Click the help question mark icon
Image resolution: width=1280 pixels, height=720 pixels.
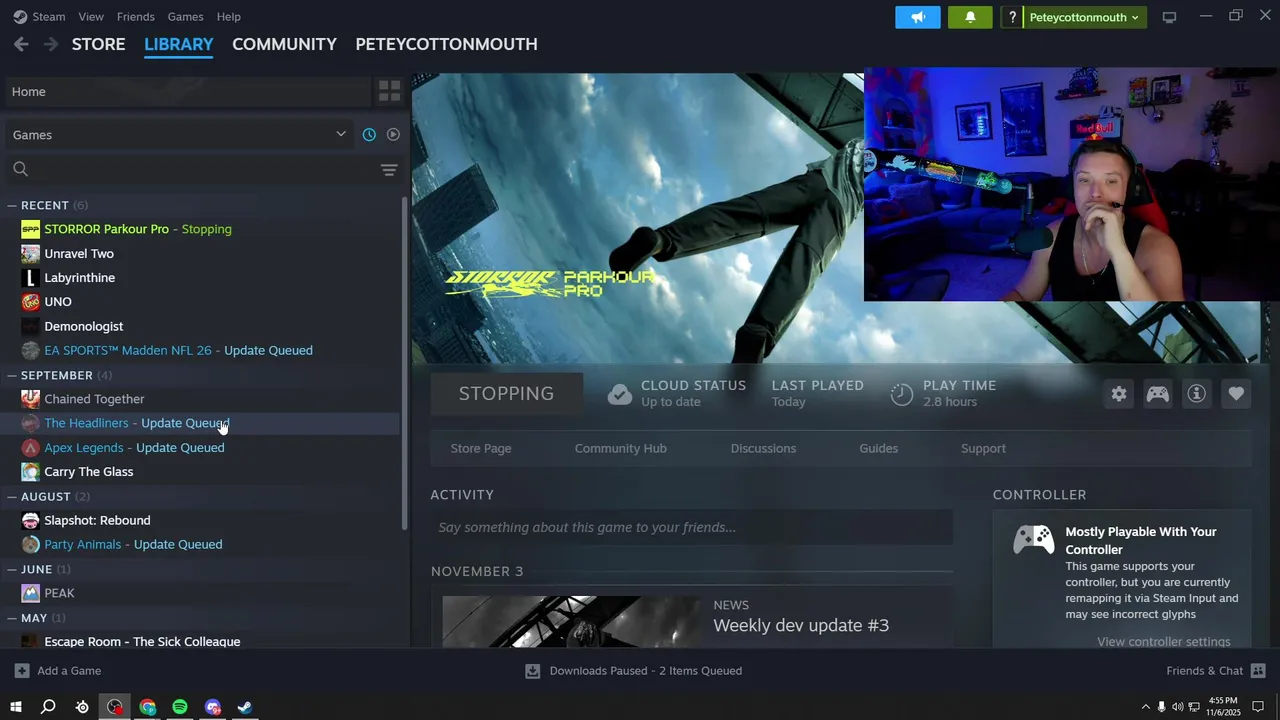[x=1012, y=17]
